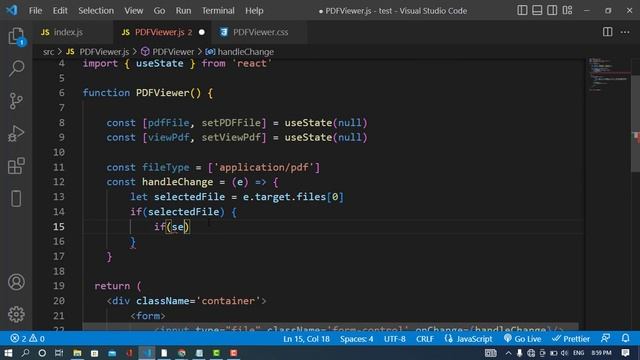Click 'selectedFile' in the let declaration on line 13
640x360 pixels.
189,197
